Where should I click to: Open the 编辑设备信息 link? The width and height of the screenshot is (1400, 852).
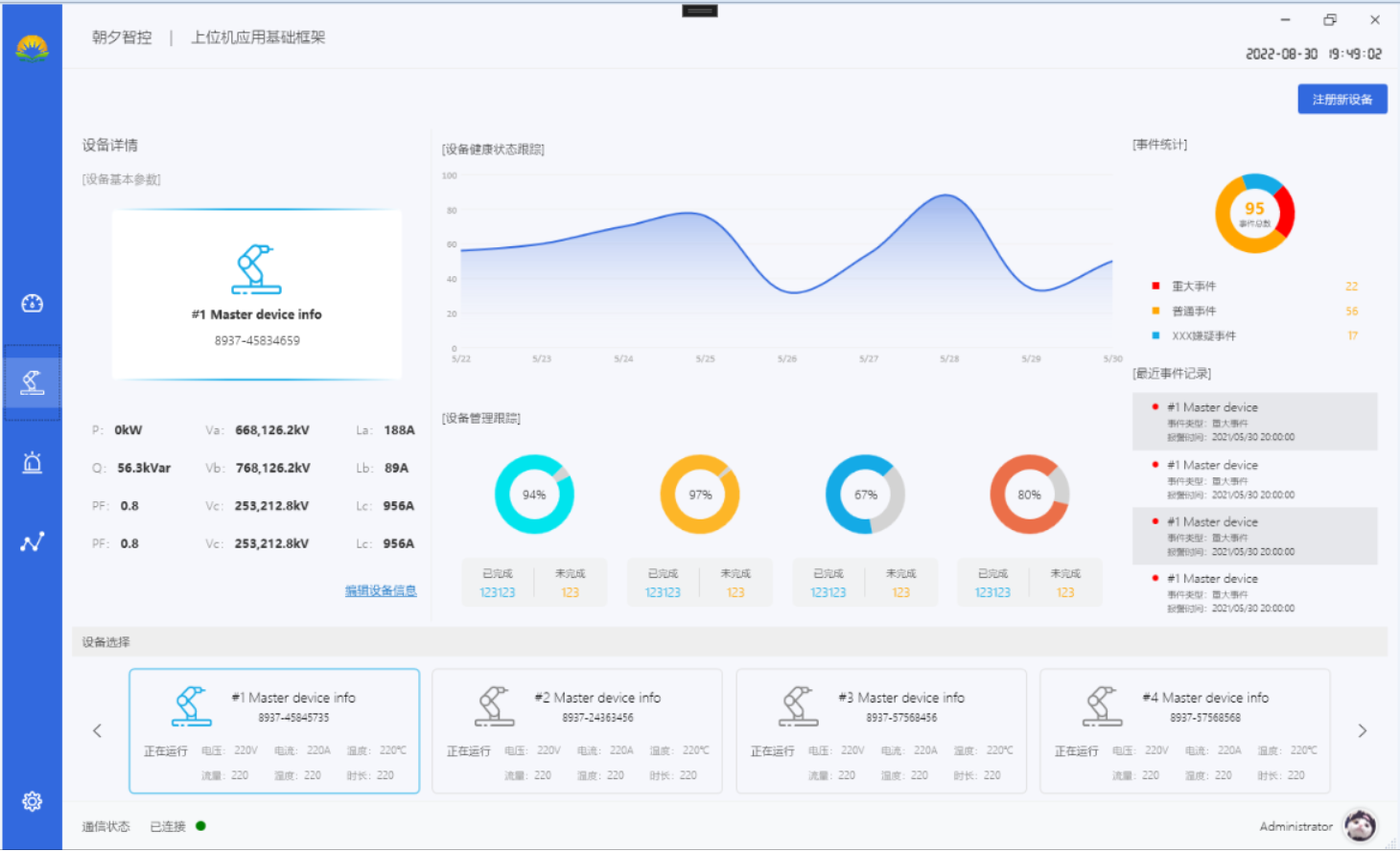(381, 590)
